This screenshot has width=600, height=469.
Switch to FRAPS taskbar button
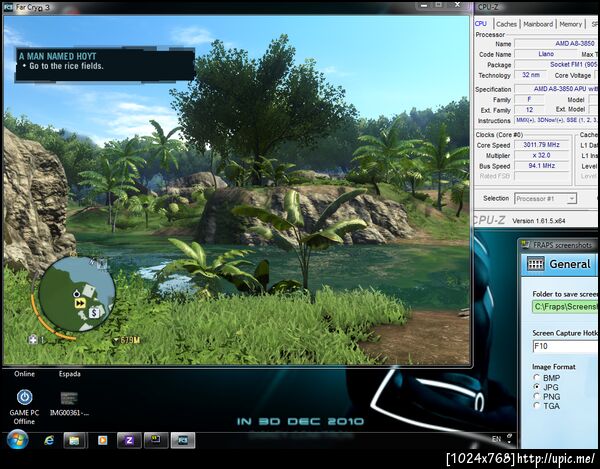point(156,440)
